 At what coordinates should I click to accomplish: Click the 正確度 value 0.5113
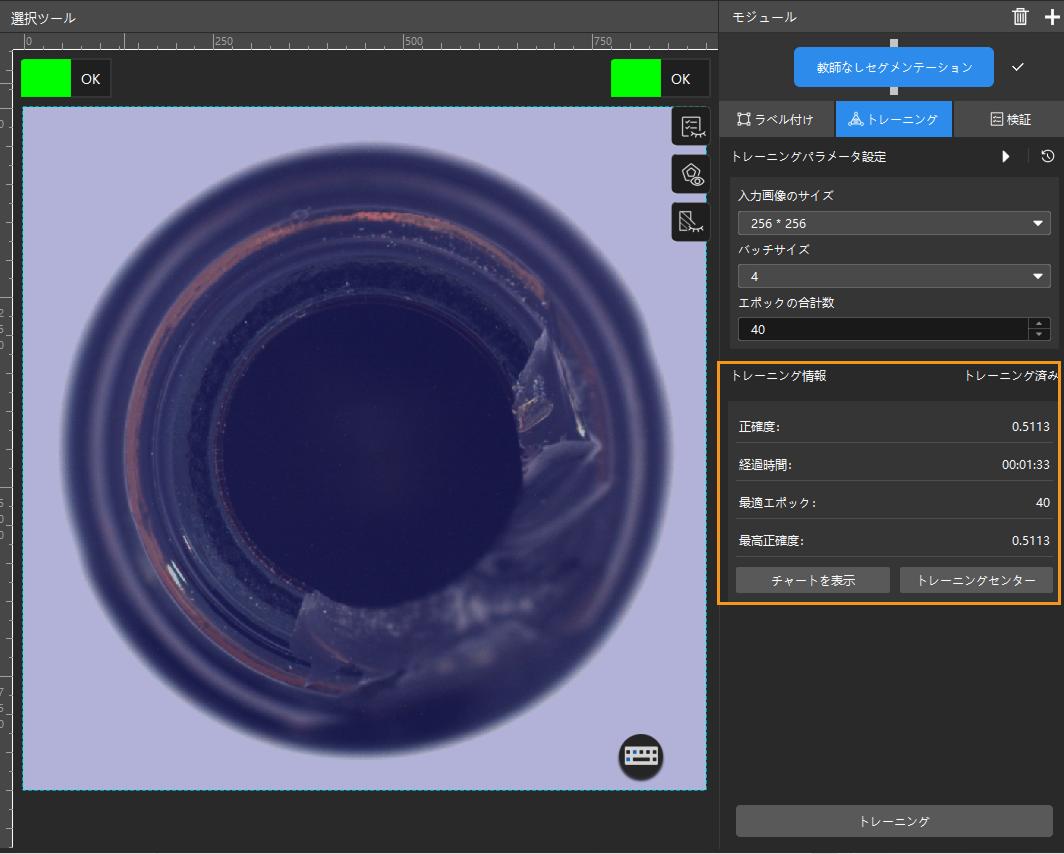(1031, 427)
